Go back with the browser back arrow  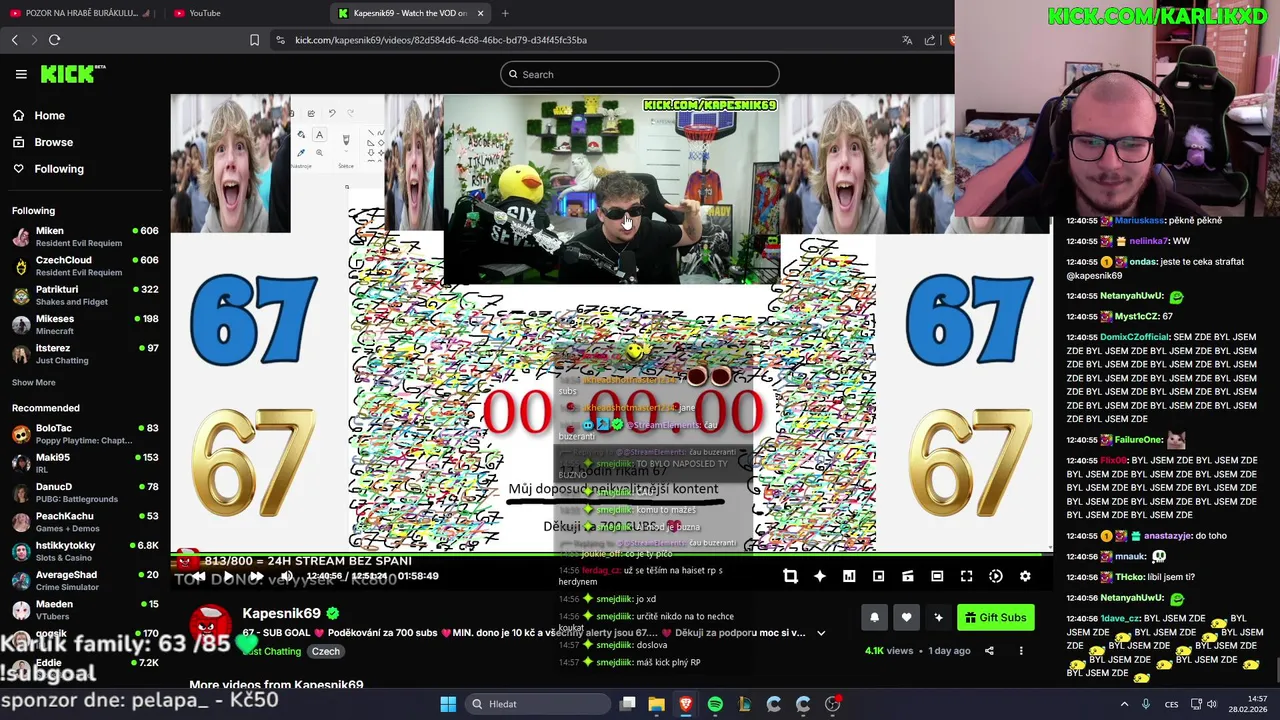click(x=14, y=40)
